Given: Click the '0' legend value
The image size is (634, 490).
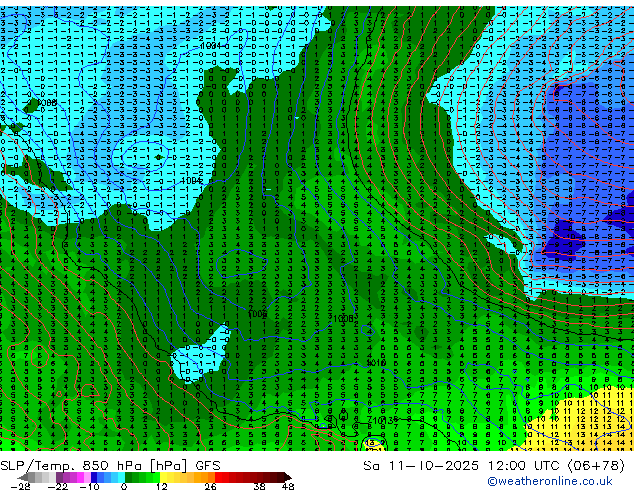Looking at the screenshot, I should tap(124, 486).
